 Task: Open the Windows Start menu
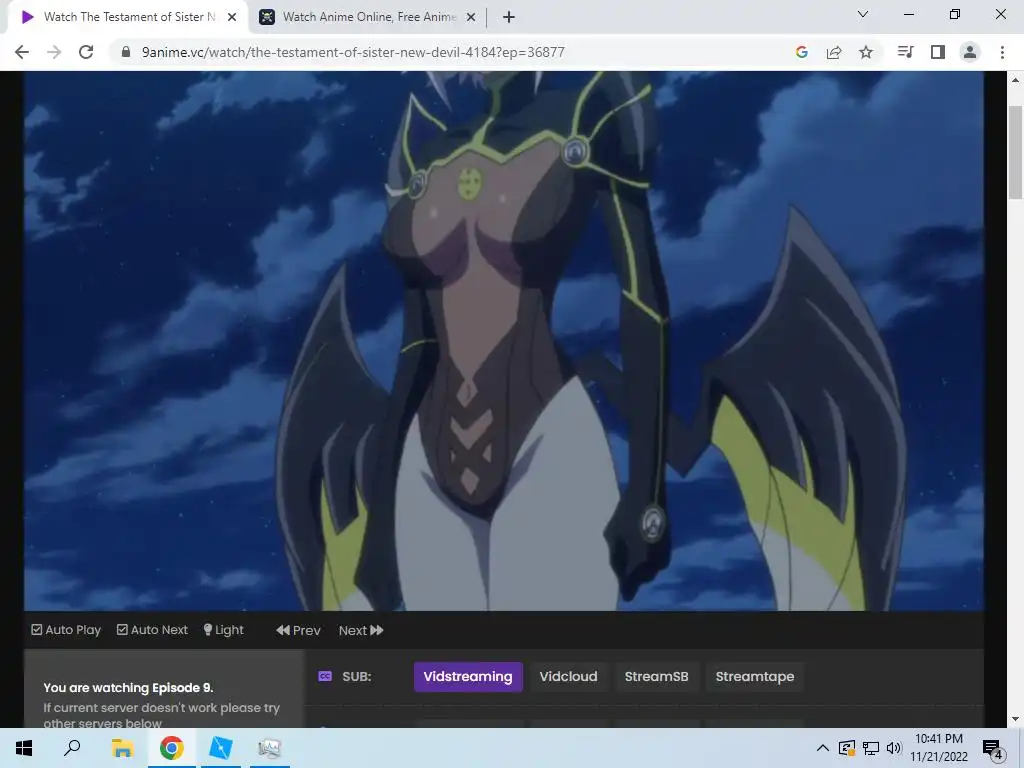[x=24, y=748]
